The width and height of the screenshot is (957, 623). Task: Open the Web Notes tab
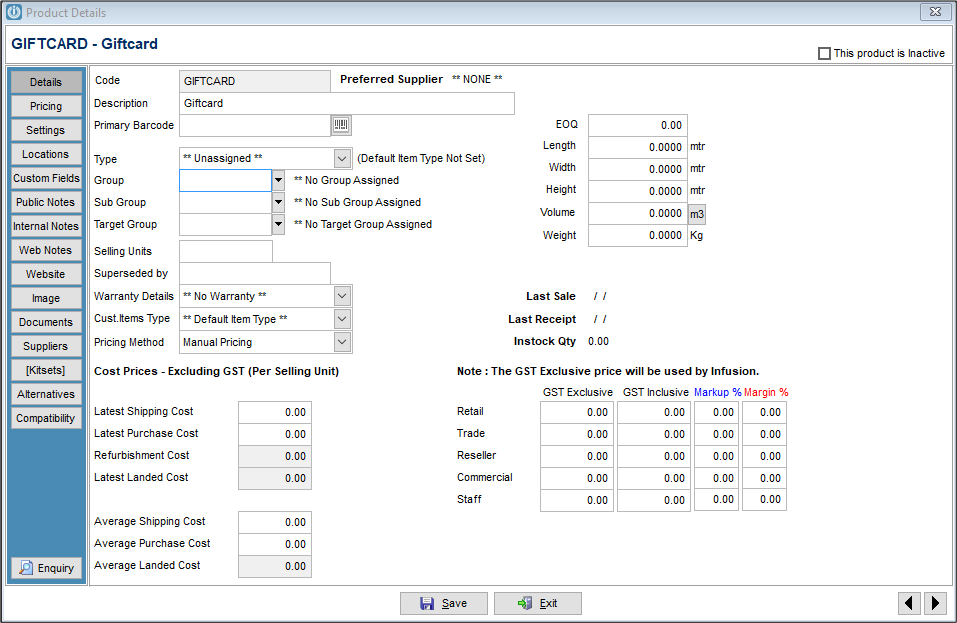(x=46, y=250)
